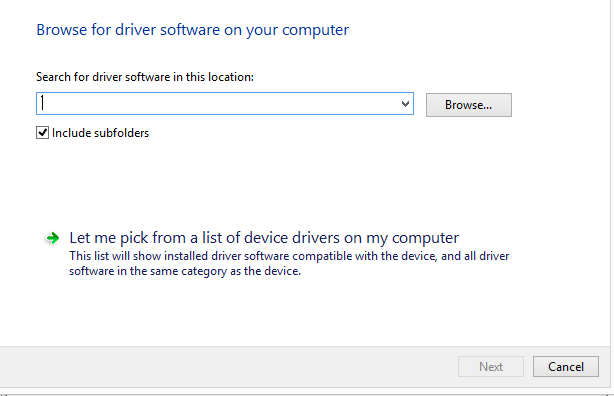Click the greyed-out Next button

point(491,367)
